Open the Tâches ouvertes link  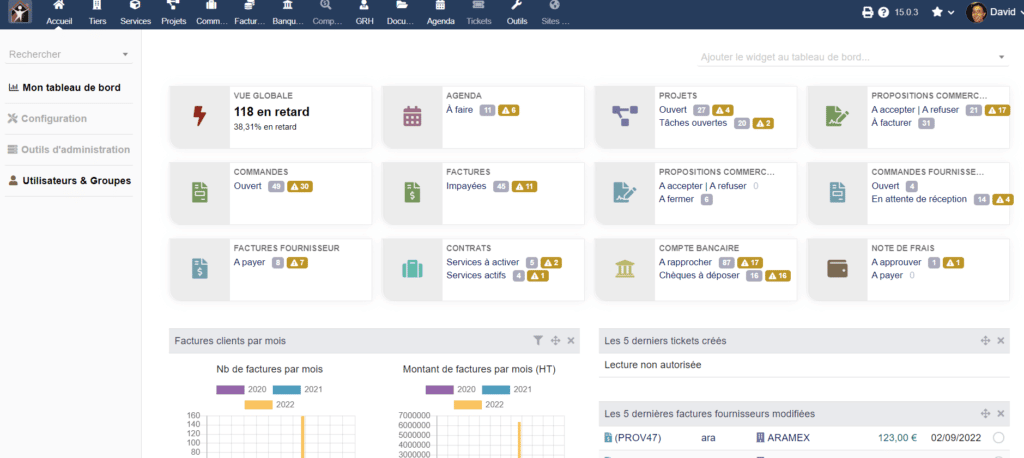pos(693,122)
